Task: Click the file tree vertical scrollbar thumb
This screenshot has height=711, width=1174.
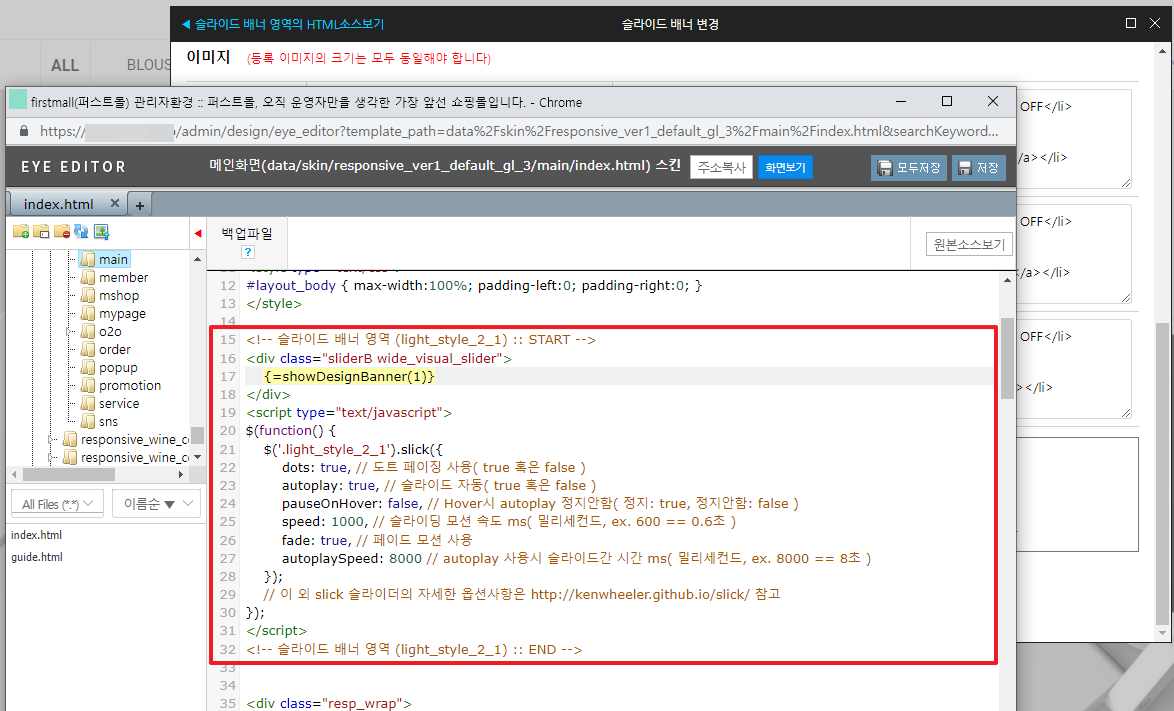Action: (x=198, y=435)
